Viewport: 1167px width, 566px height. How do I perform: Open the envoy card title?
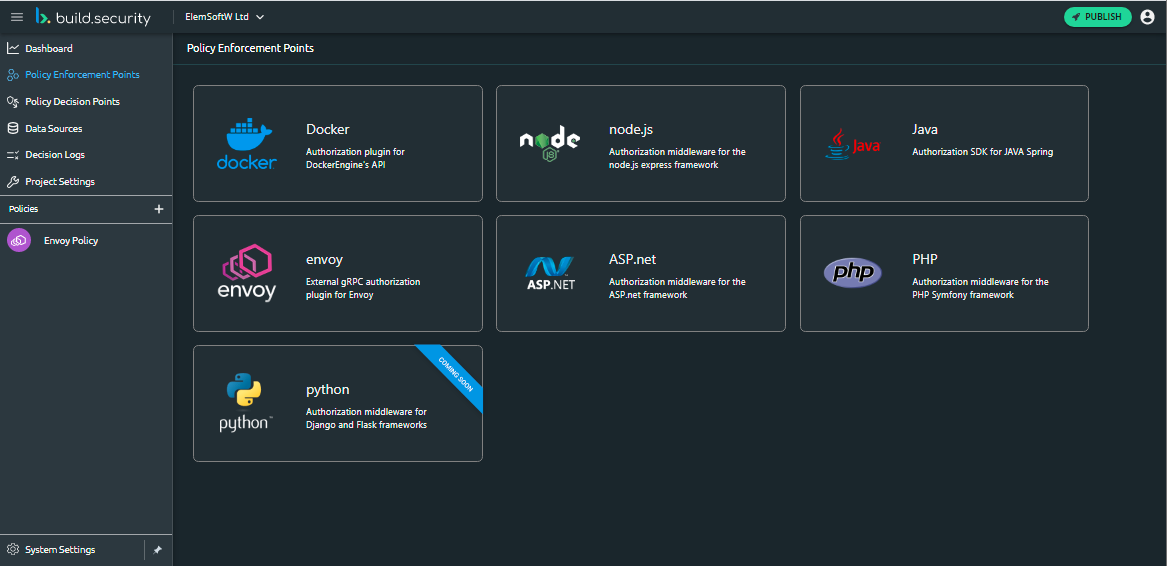[x=324, y=260]
